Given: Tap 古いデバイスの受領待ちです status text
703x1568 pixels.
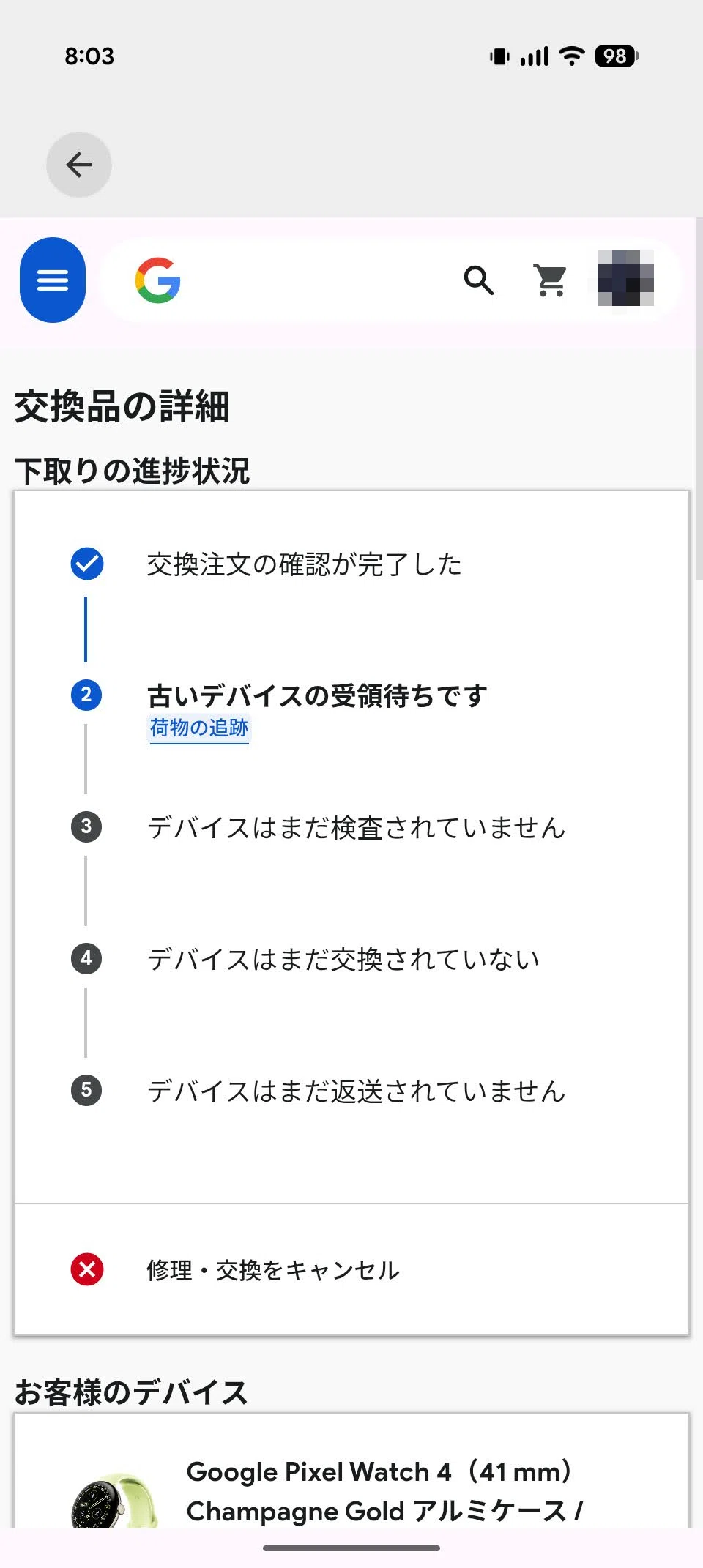Looking at the screenshot, I should point(317,695).
